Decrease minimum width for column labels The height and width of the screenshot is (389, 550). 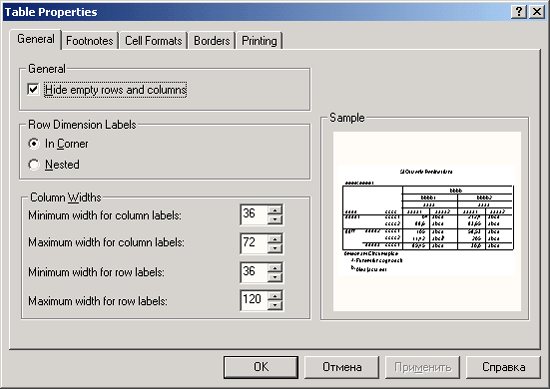click(275, 219)
